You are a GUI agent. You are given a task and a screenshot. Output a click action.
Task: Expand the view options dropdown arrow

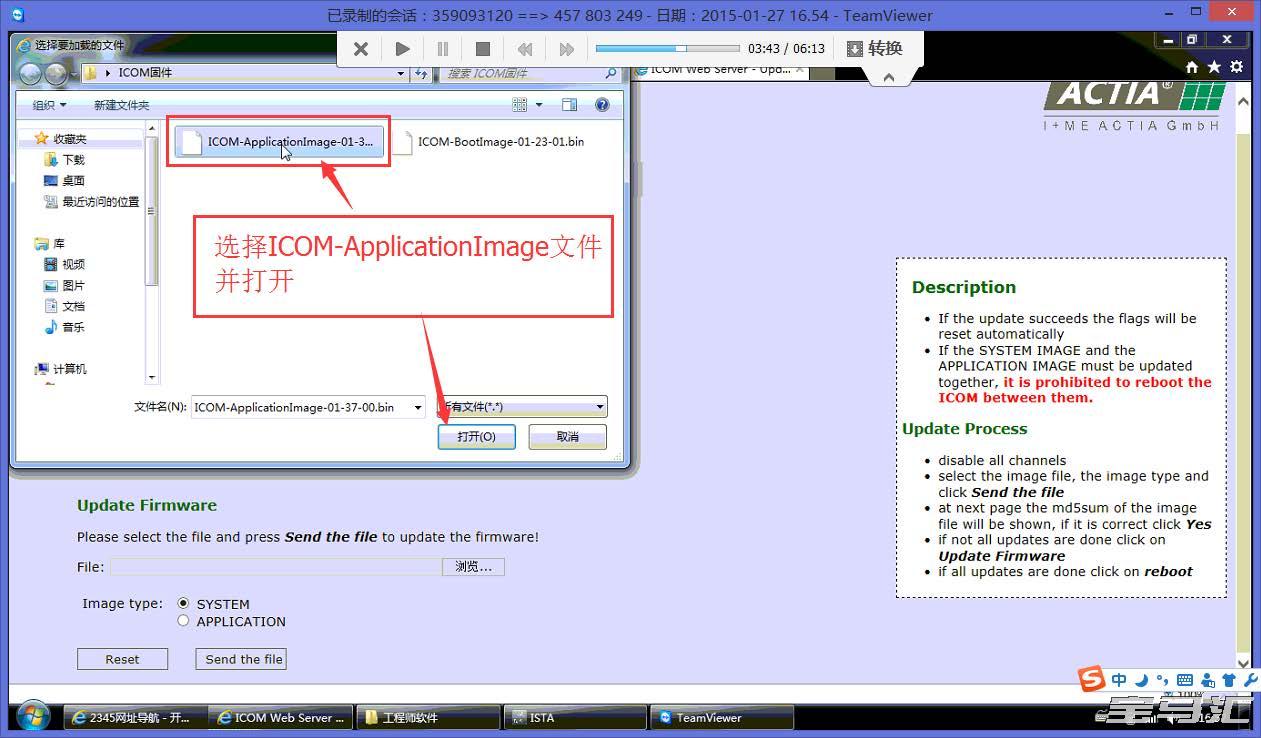[539, 105]
